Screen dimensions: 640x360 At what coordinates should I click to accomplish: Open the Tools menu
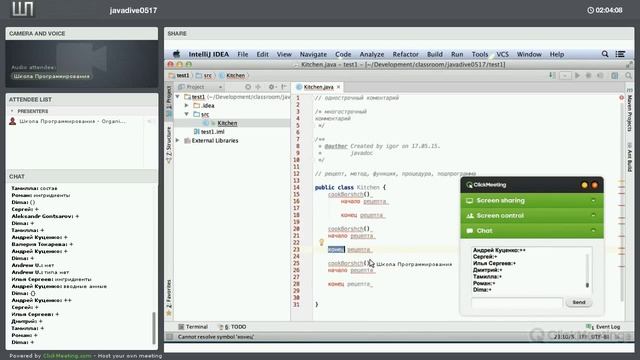(480, 54)
